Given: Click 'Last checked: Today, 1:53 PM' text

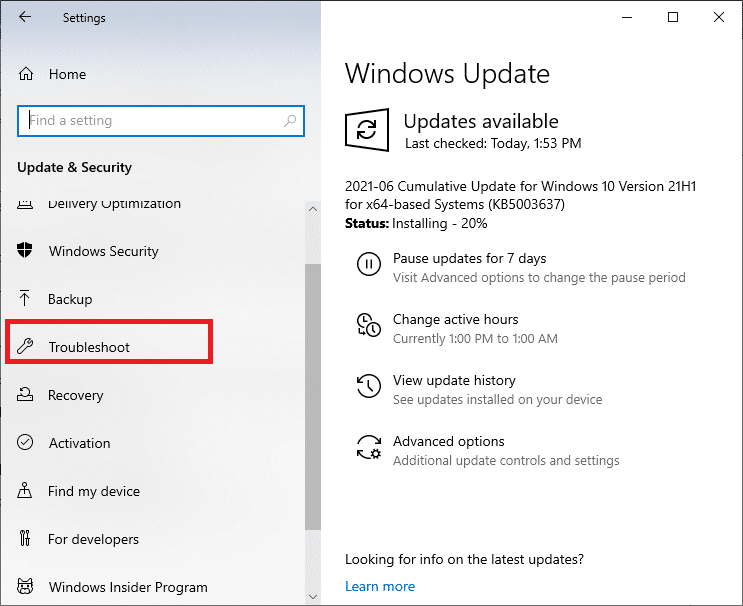Looking at the screenshot, I should click(493, 143).
